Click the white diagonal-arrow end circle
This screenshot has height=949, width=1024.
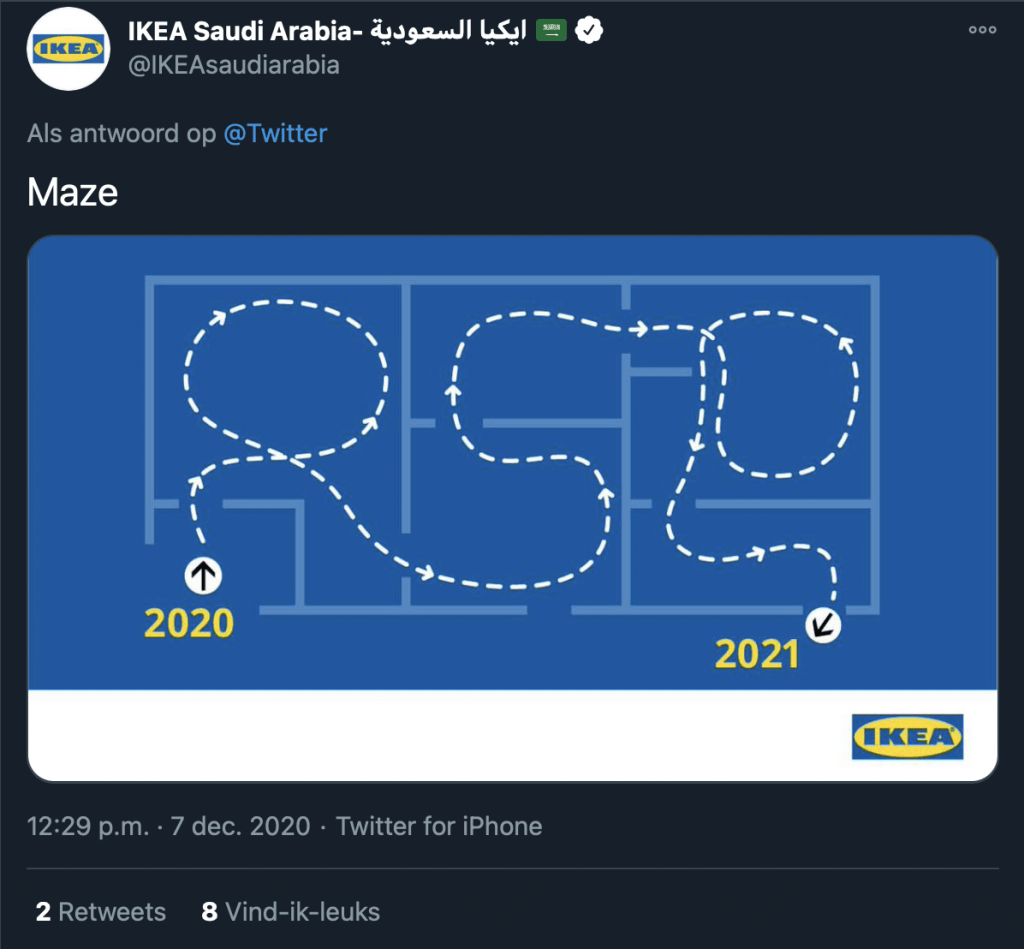(824, 626)
